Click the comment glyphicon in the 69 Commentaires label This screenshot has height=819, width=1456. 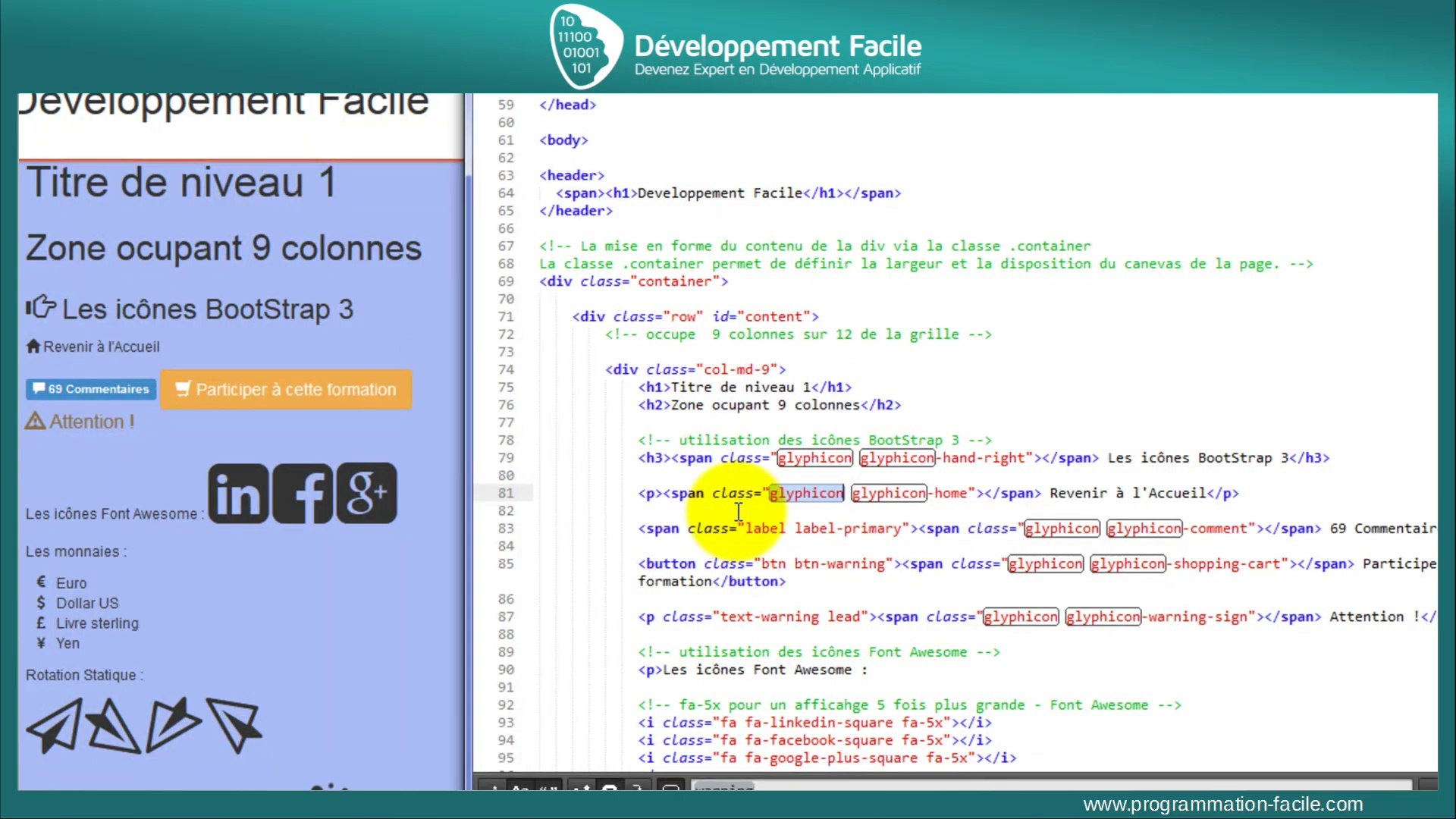[x=39, y=388]
